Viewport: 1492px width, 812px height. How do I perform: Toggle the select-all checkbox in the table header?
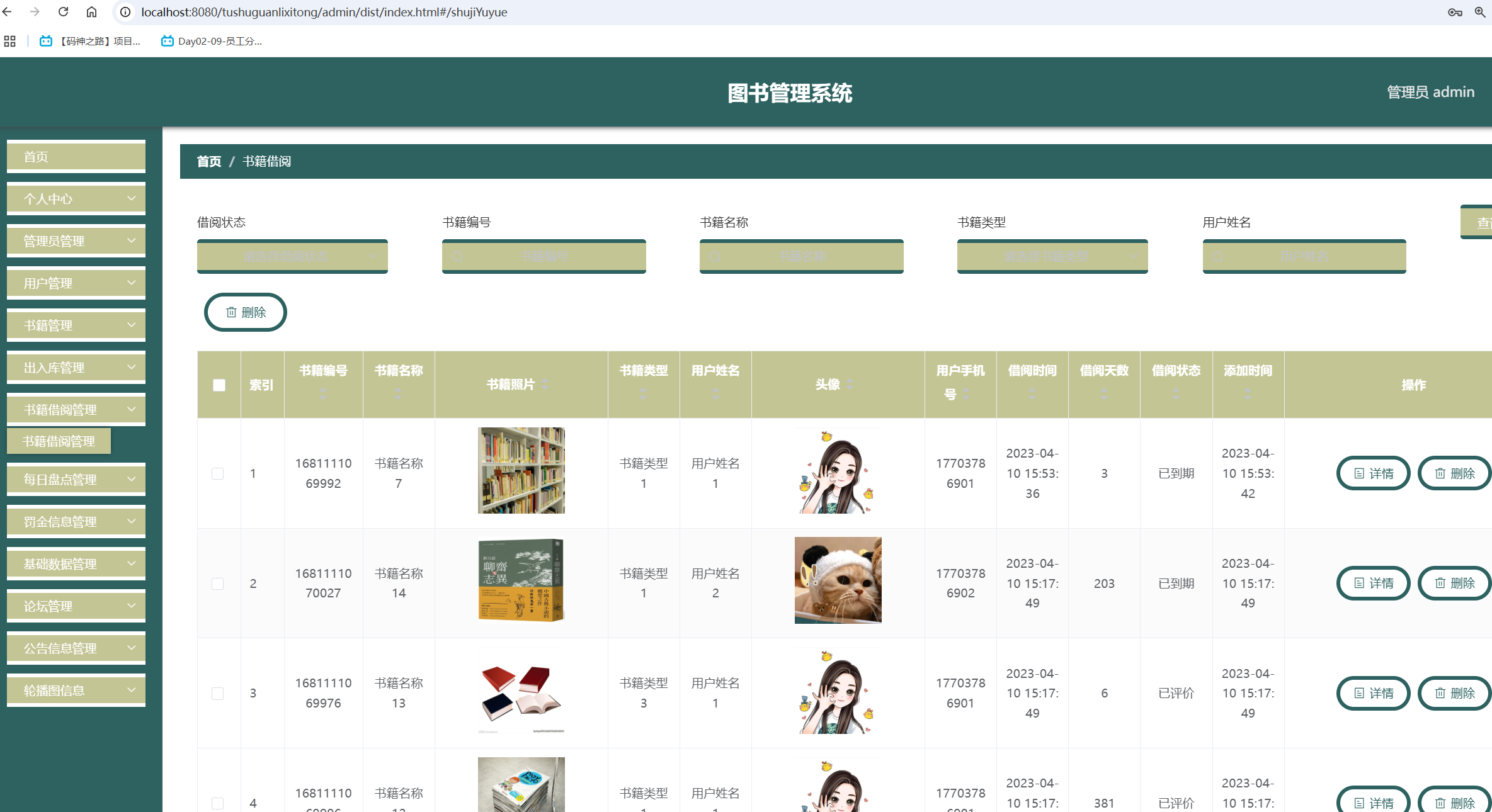click(219, 385)
